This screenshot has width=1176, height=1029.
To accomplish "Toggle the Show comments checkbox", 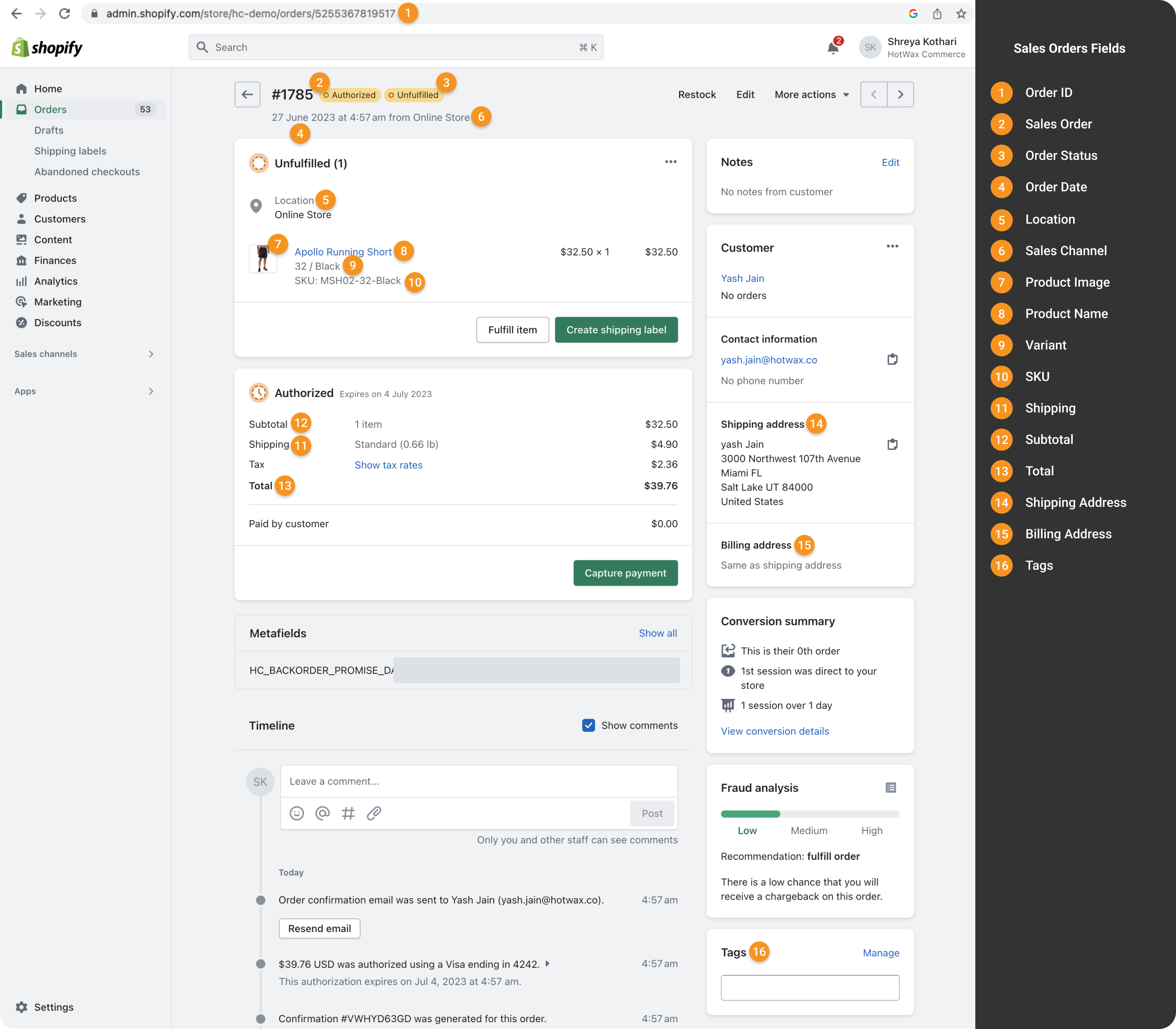I will (588, 725).
